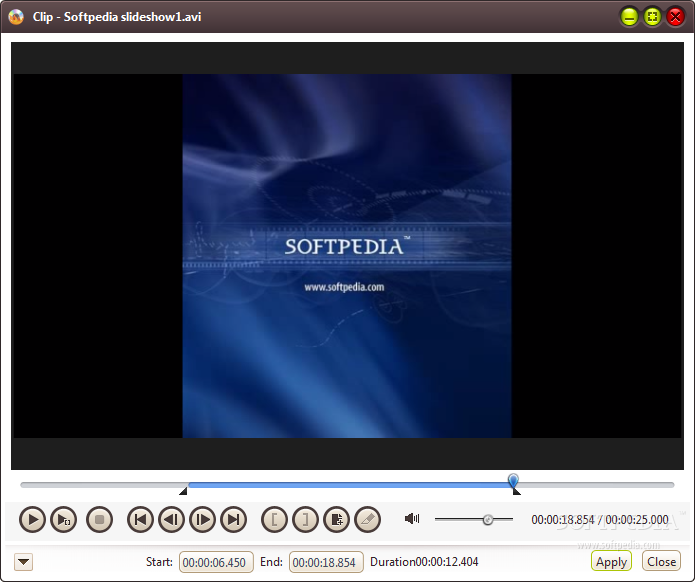695x582 pixels.
Task: Play only the selected clip segment
Action: 64,519
